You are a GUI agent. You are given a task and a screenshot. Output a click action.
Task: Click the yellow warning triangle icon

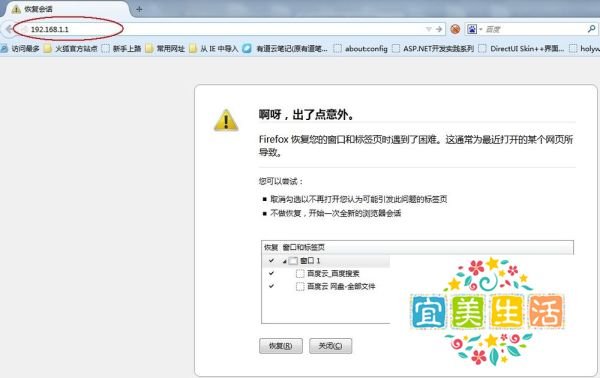226,121
